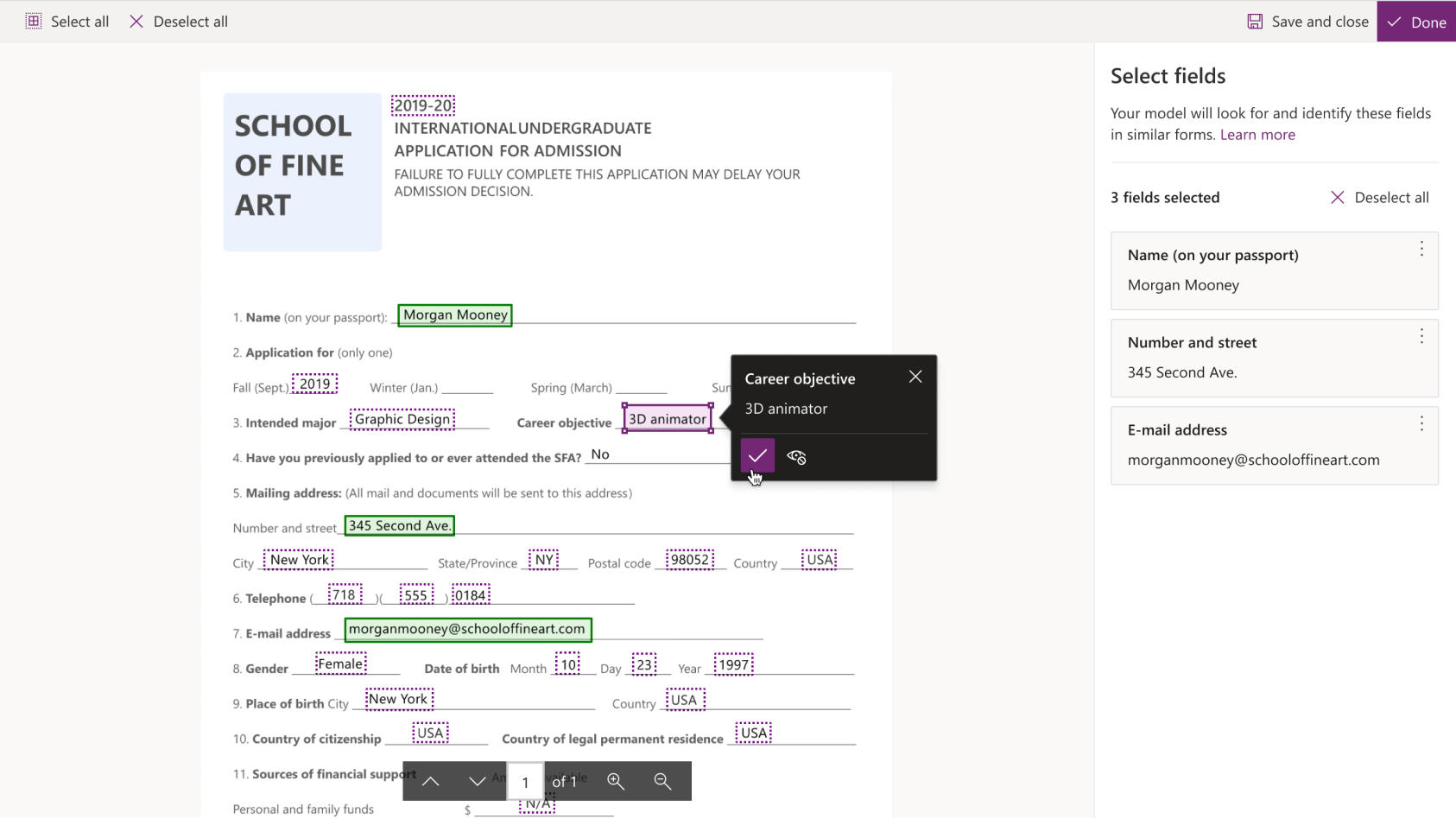Zoom in on the document preview
1456x819 pixels.
coord(617,781)
